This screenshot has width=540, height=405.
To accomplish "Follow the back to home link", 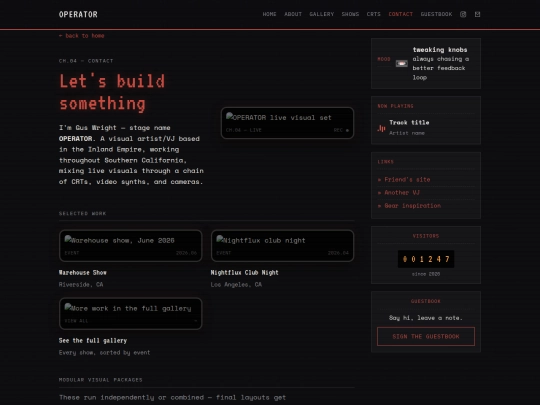I will point(82,35).
